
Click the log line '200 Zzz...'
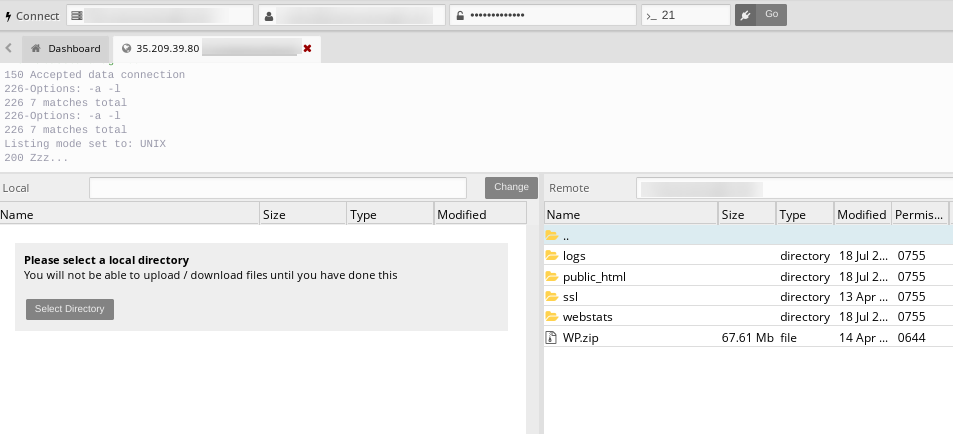(x=36, y=158)
